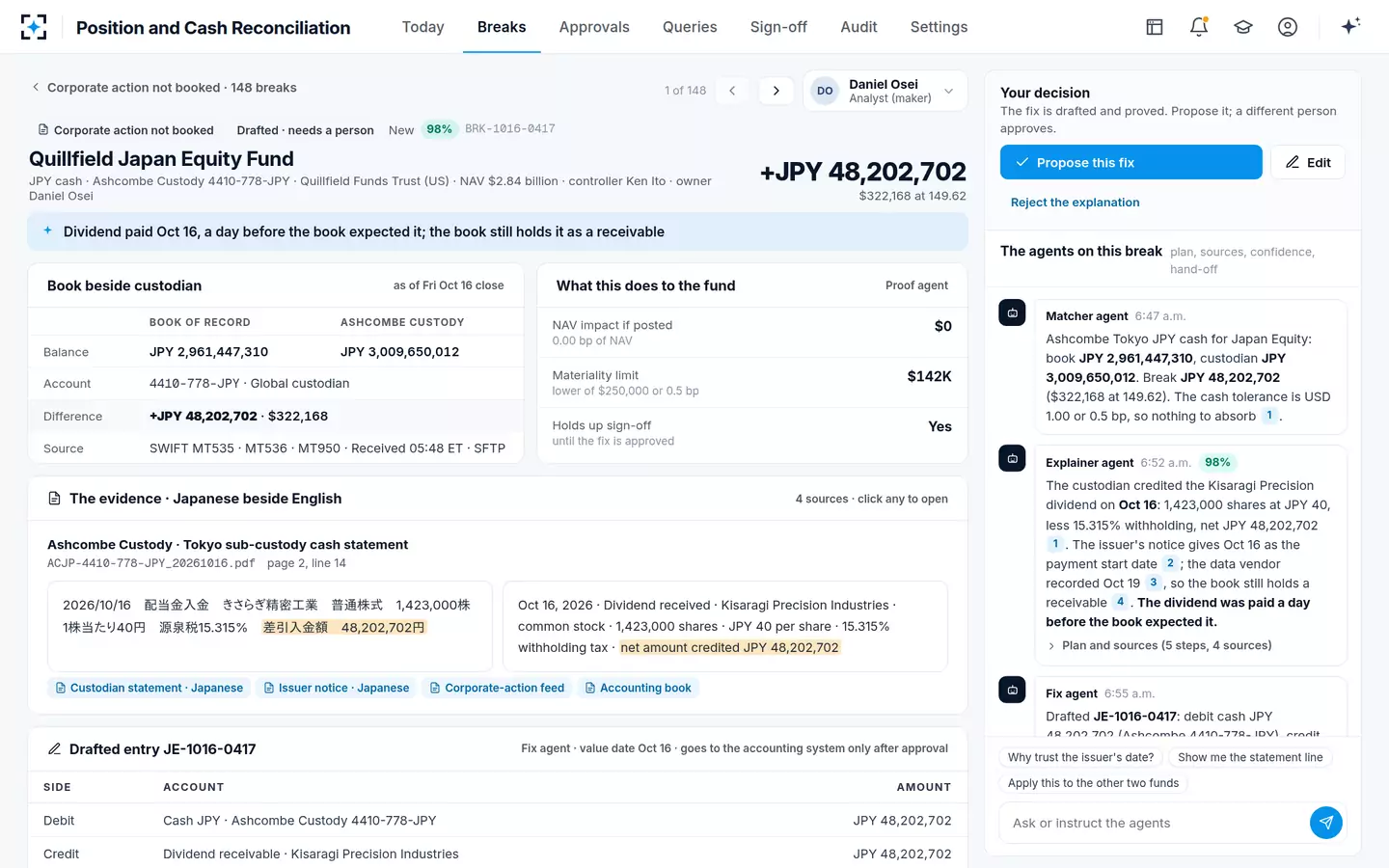Click document icon beside Corporate action not booked tag
The width and height of the screenshot is (1389, 868).
coord(43,129)
